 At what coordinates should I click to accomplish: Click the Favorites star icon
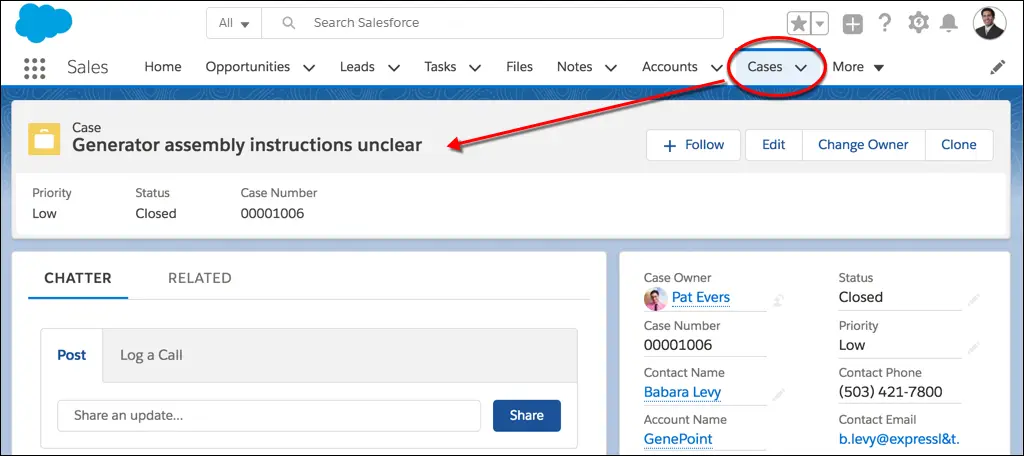(798, 24)
